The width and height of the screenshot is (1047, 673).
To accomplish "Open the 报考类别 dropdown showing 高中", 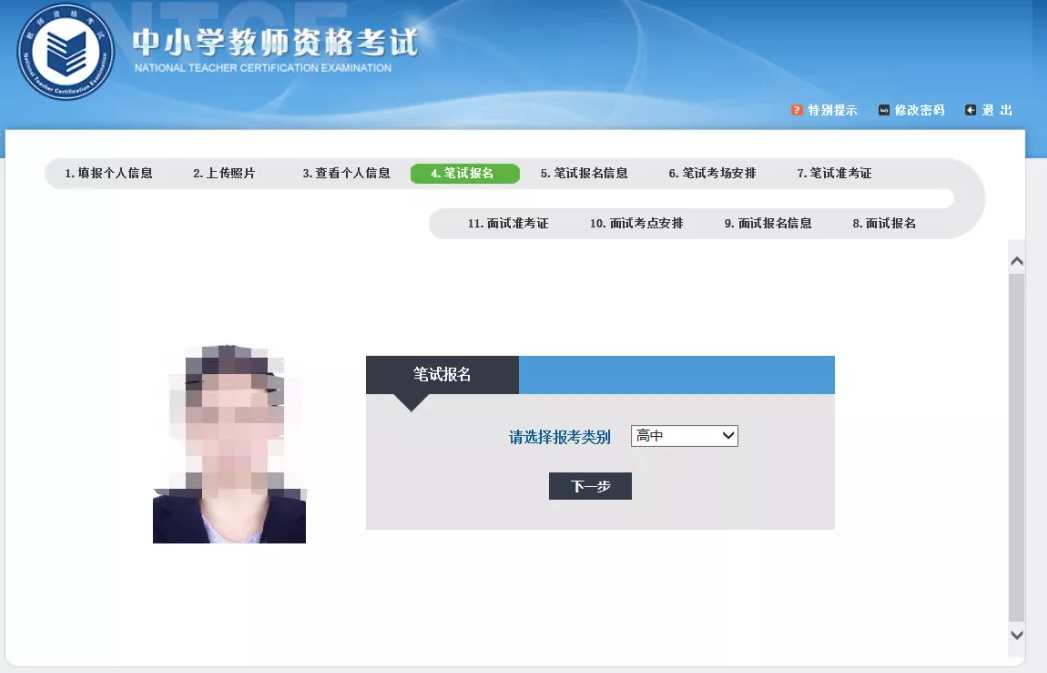I will [684, 436].
